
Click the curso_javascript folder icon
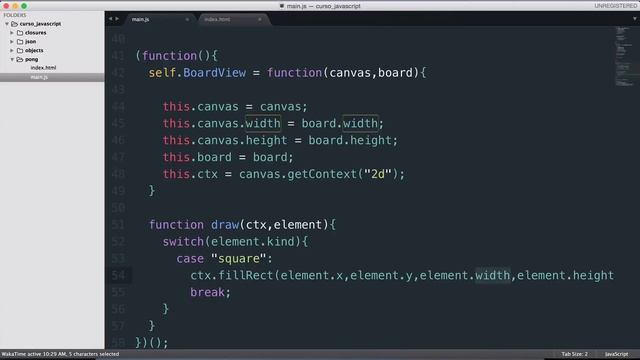pyautogui.click(x=14, y=24)
